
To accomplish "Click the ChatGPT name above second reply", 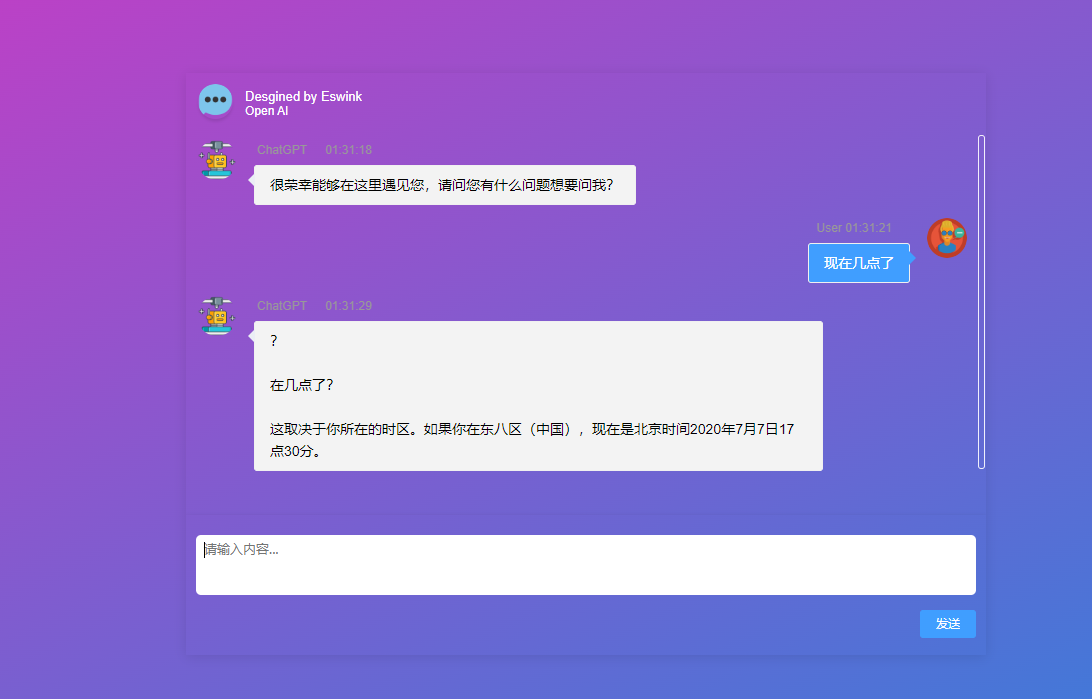I will click(282, 306).
